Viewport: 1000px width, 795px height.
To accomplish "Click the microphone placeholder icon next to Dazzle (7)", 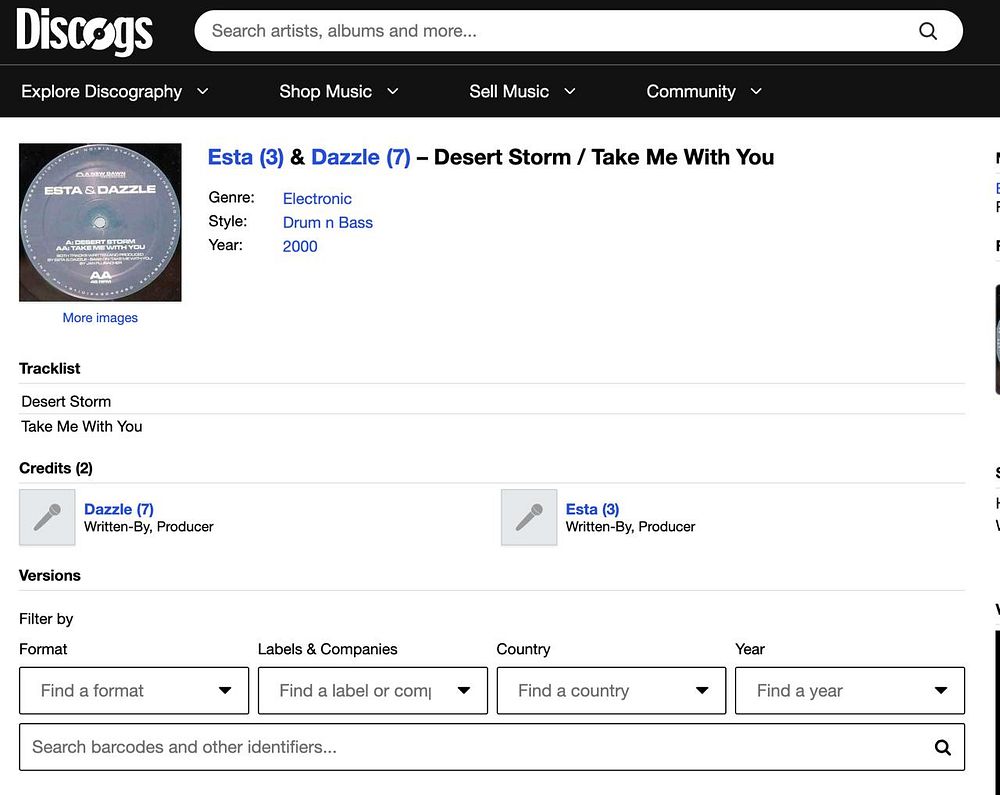I will click(47, 518).
